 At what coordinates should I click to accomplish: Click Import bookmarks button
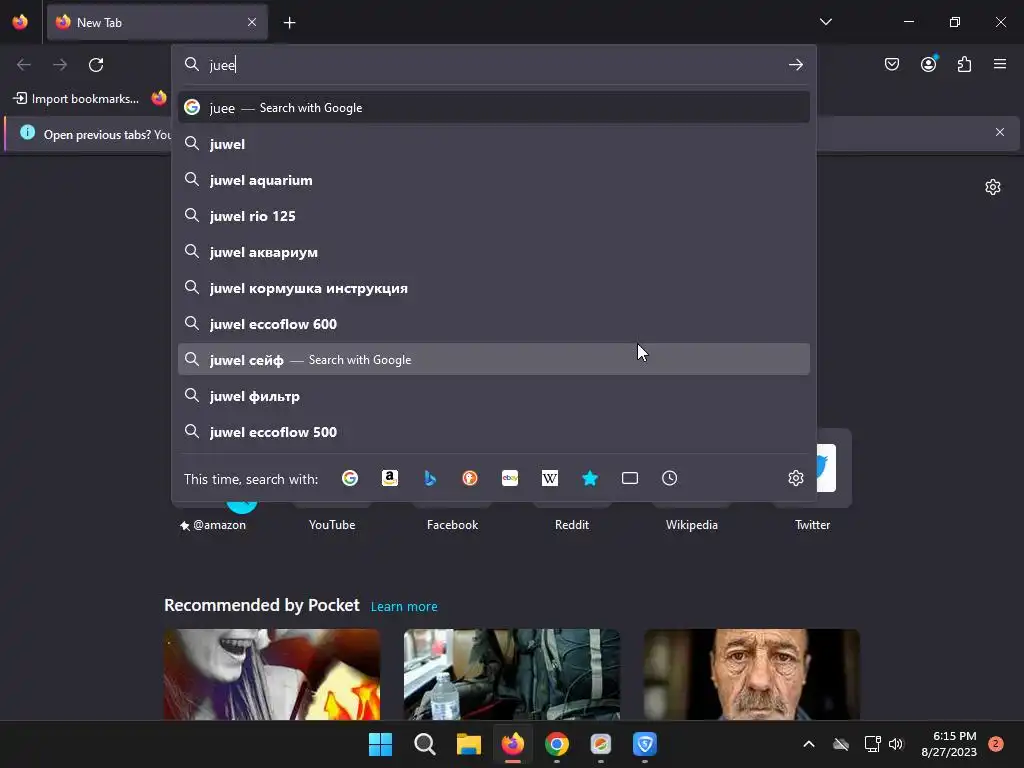point(76,99)
